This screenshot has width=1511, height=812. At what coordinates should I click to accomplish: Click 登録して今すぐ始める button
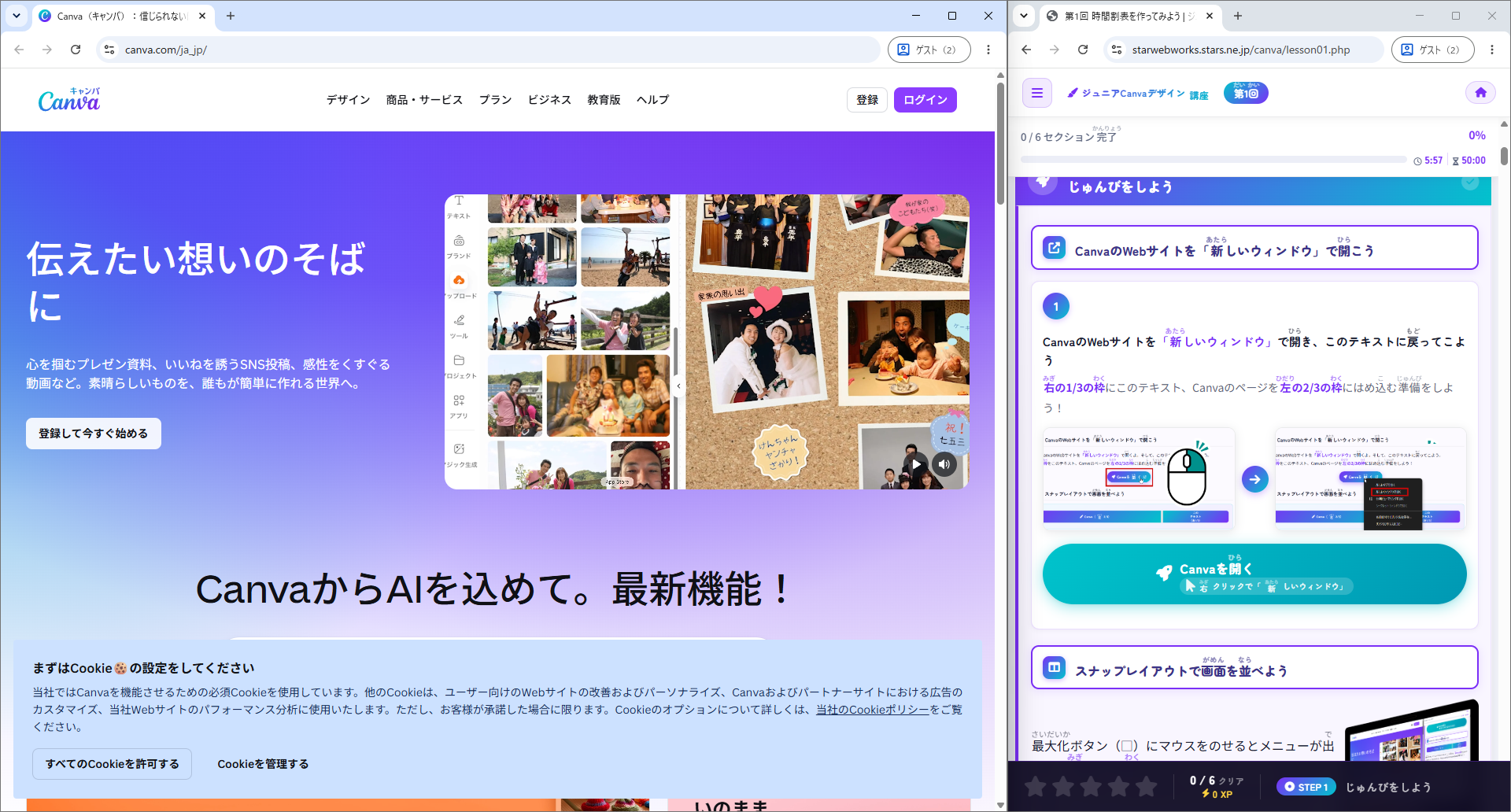click(94, 434)
